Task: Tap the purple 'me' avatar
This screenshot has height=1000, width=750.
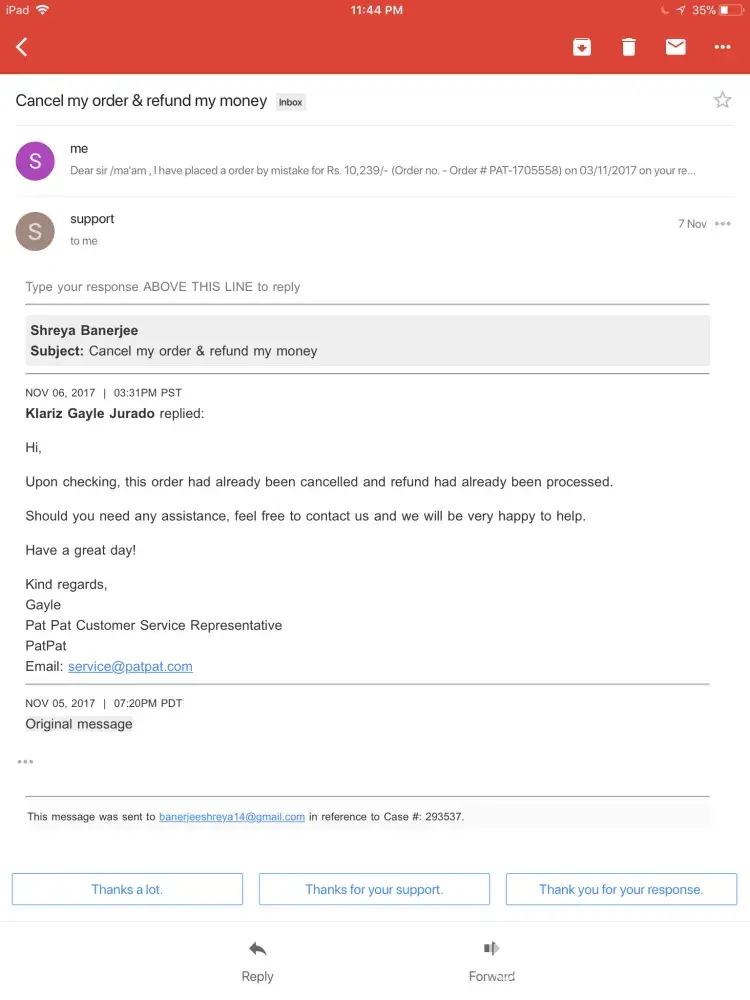Action: click(35, 161)
